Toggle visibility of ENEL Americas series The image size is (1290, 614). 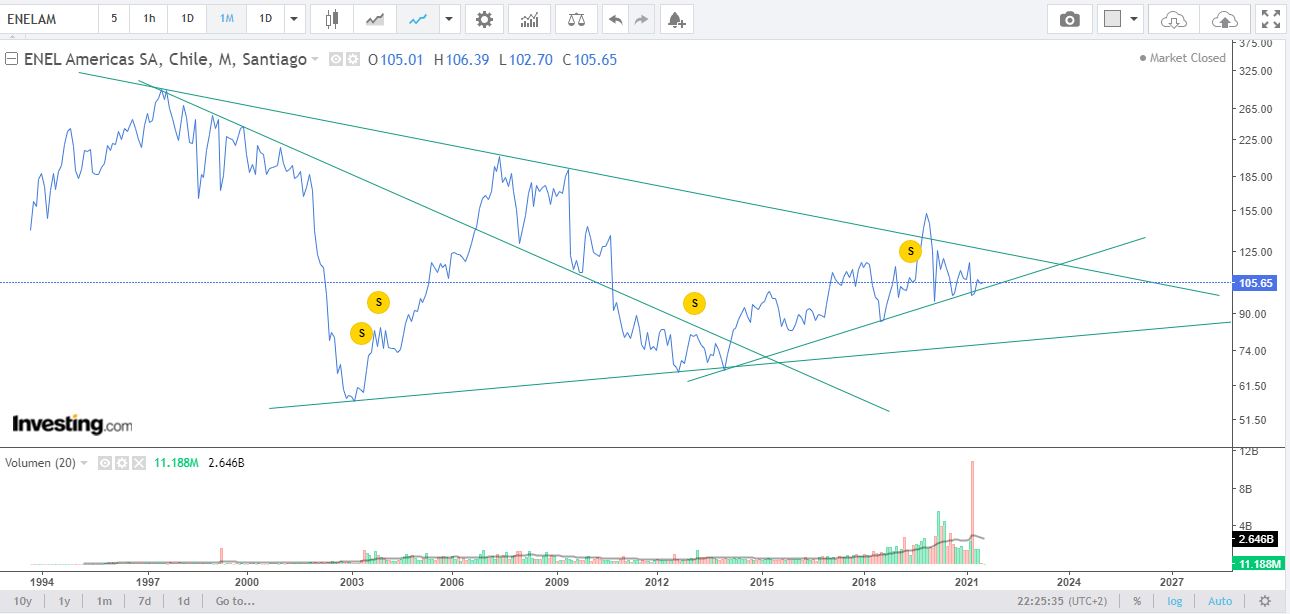(335, 59)
